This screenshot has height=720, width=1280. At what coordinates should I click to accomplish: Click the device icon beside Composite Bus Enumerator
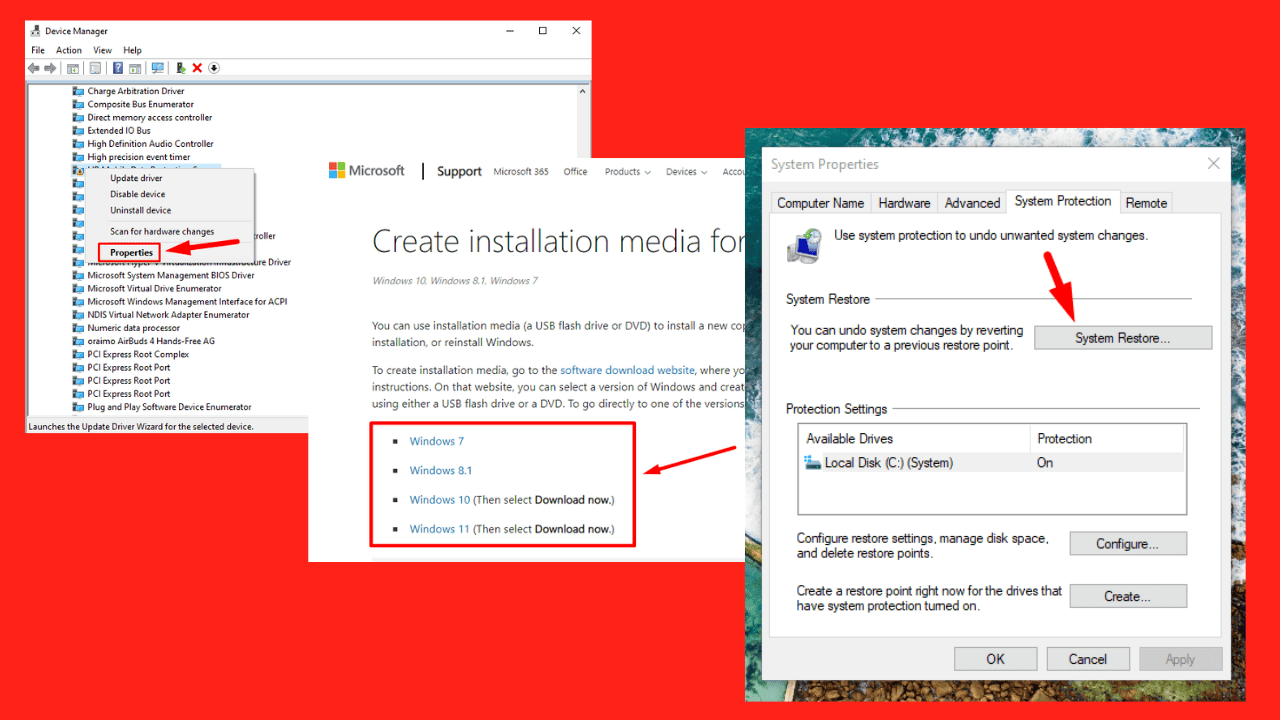point(78,104)
